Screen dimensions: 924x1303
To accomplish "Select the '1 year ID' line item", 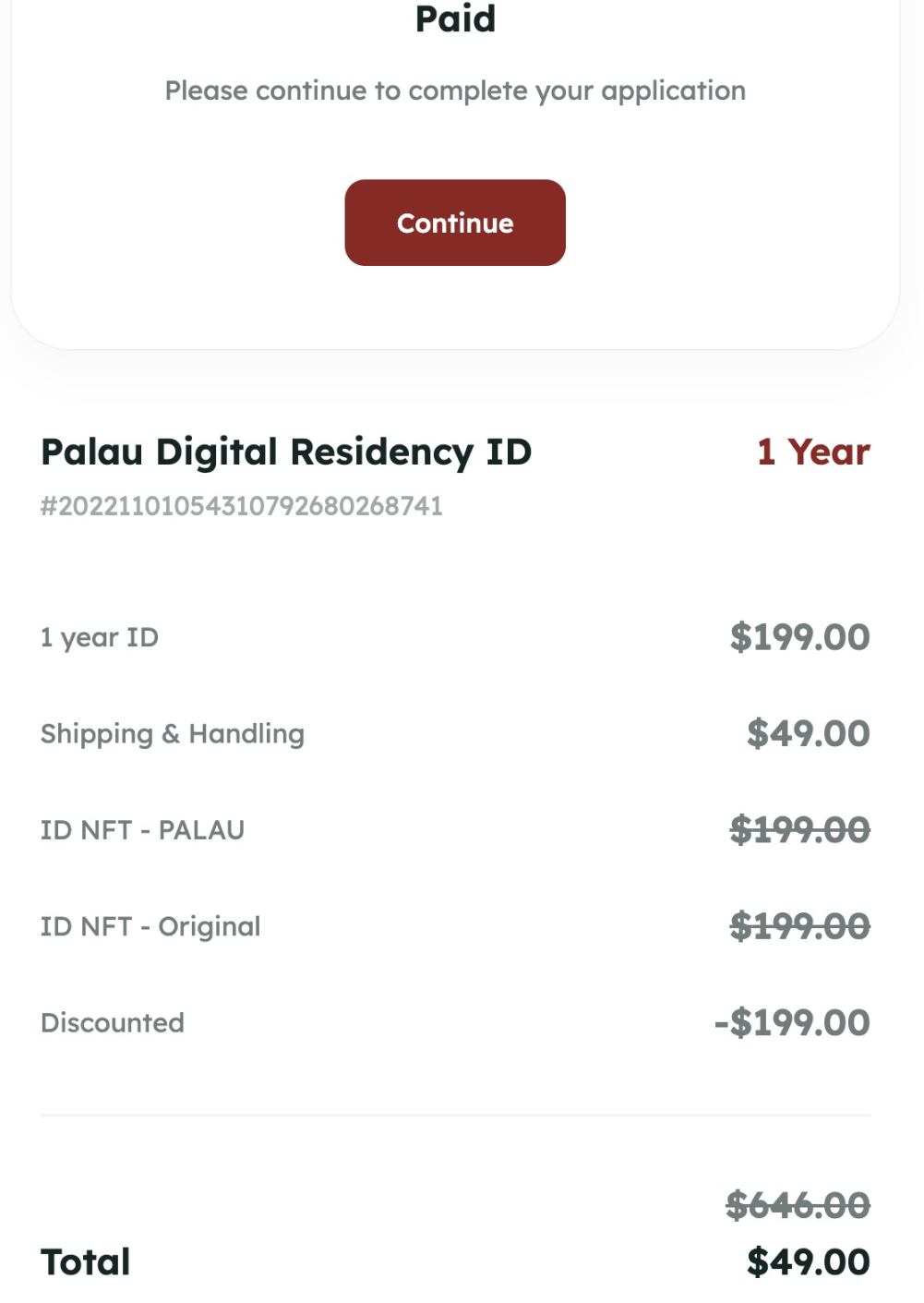I will [100, 638].
